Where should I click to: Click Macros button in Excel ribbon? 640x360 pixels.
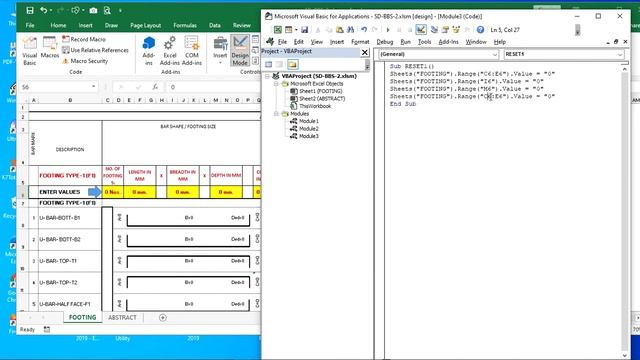[x=50, y=48]
